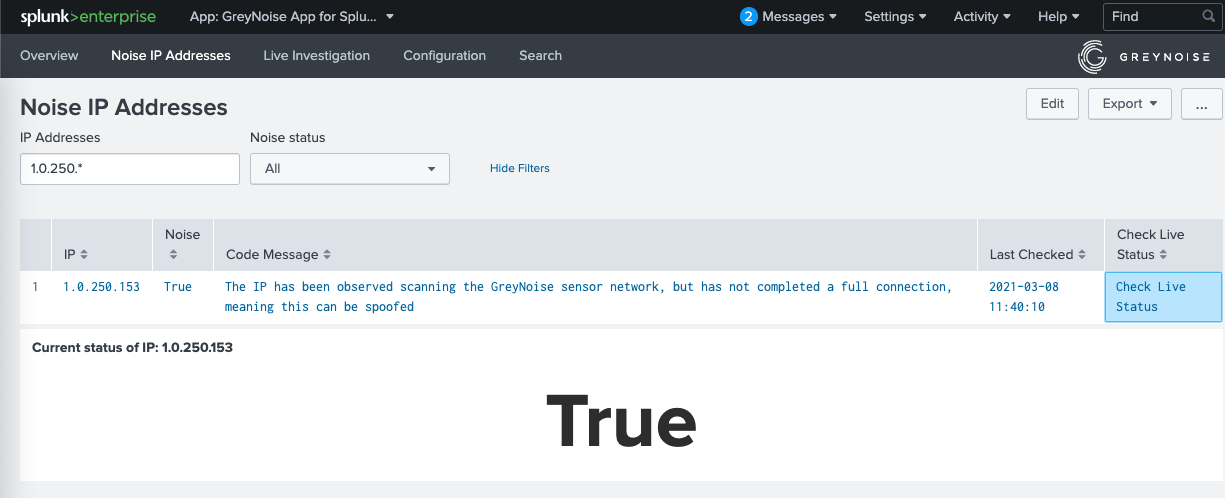Click the search magnifier icon in Find box

(1208, 17)
